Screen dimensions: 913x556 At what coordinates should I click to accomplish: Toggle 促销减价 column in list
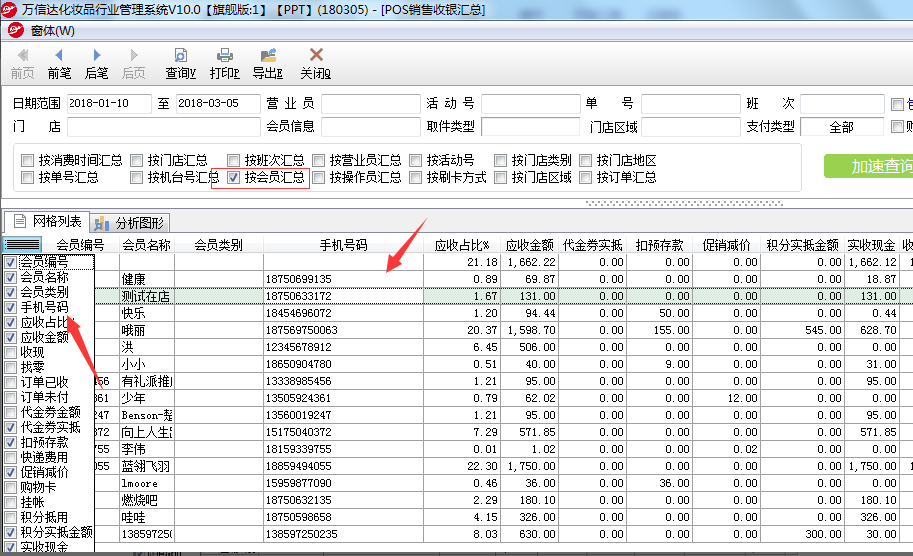click(10, 472)
